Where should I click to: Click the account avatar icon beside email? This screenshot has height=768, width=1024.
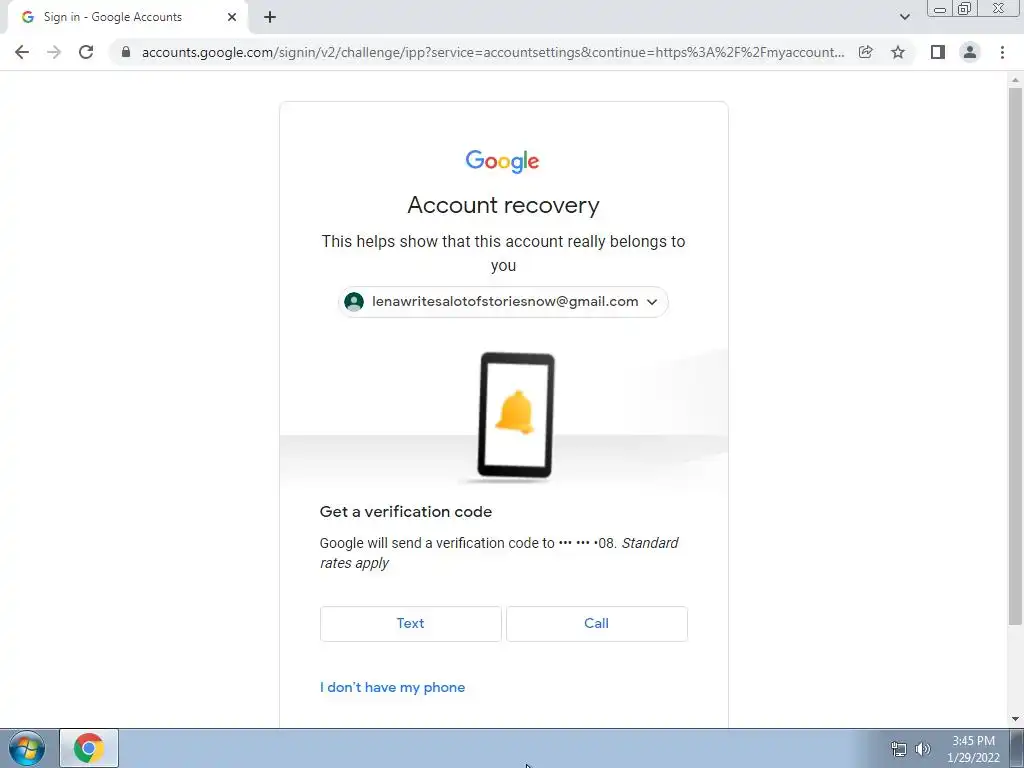354,302
